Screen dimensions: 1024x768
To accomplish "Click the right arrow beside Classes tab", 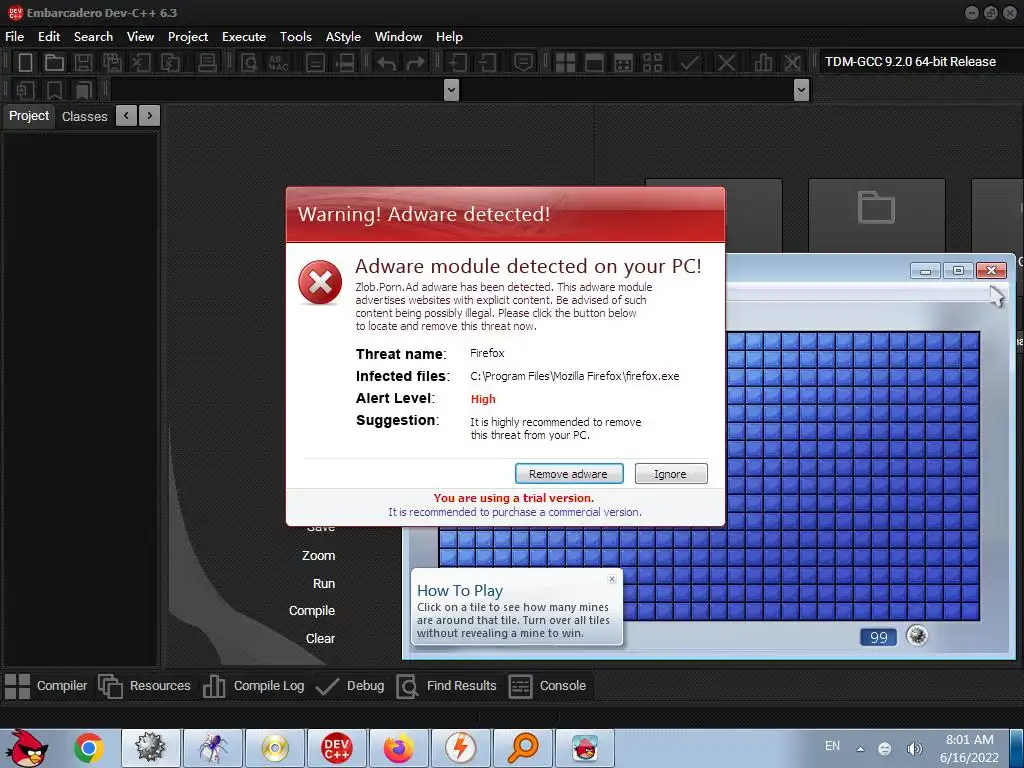I will click(150, 116).
